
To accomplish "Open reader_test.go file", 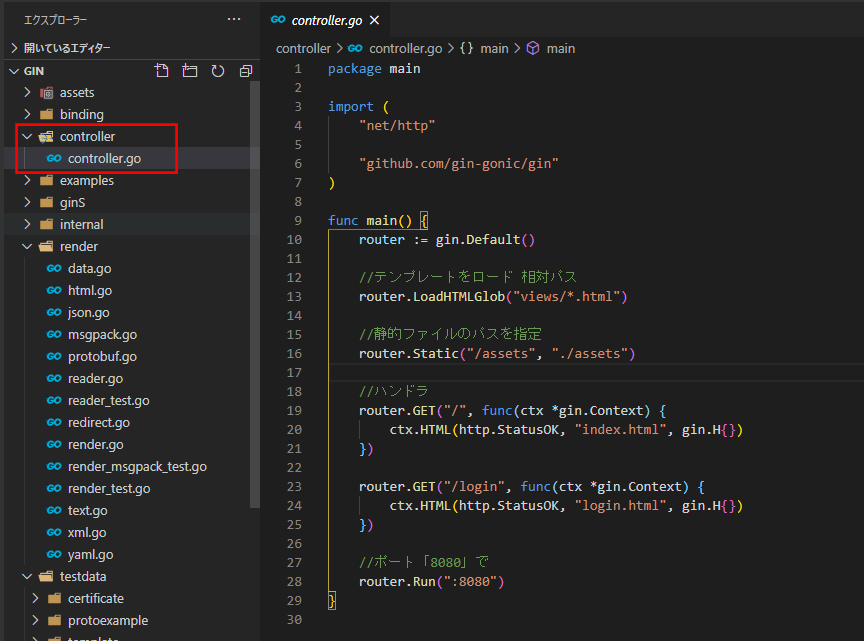I will coord(109,401).
